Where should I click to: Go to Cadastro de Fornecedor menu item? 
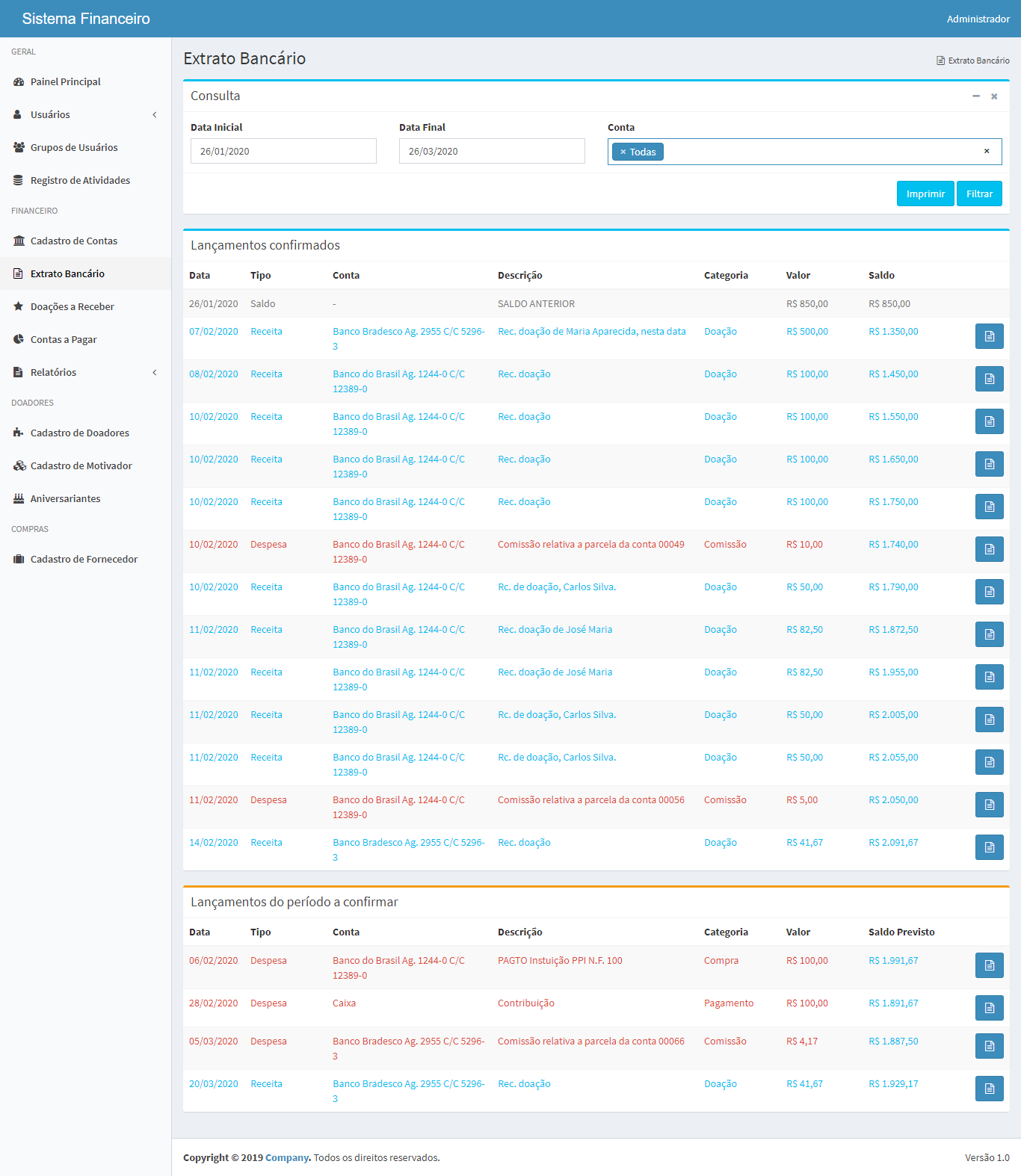coord(84,559)
